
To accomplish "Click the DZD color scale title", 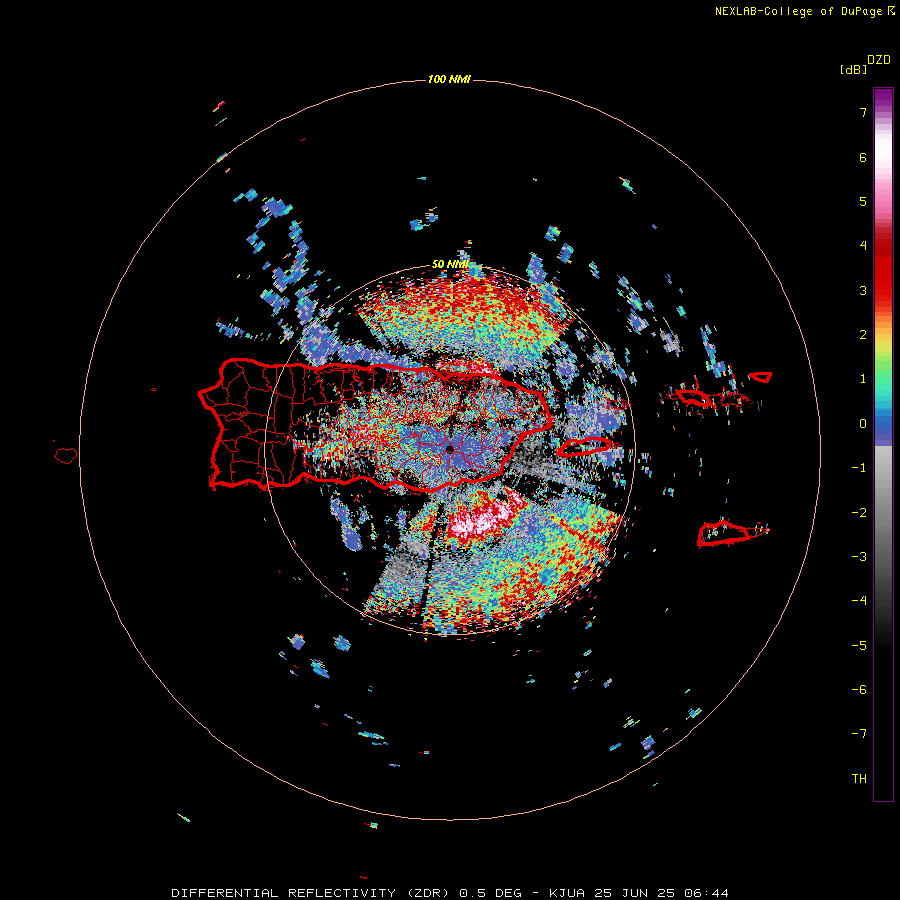I will [x=879, y=60].
